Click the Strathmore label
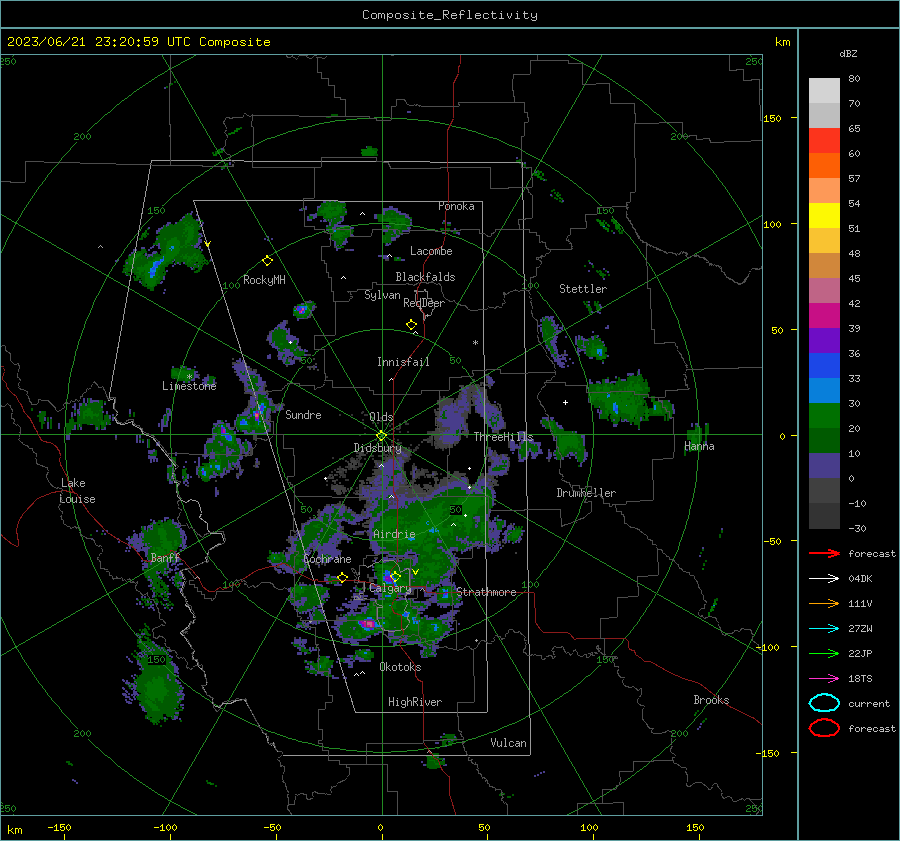The height and width of the screenshot is (841, 900). pos(486,592)
